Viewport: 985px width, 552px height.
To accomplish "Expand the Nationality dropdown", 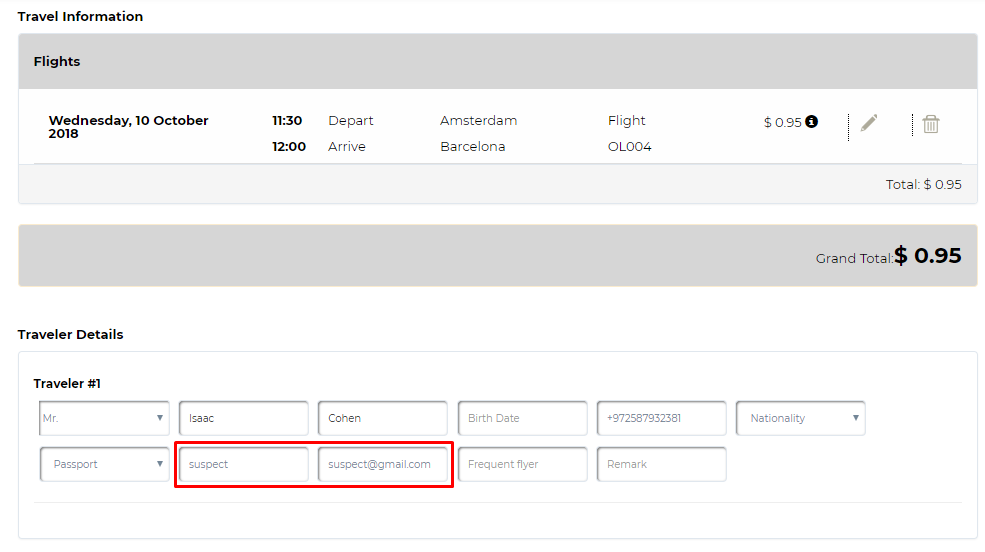I will pyautogui.click(x=801, y=418).
